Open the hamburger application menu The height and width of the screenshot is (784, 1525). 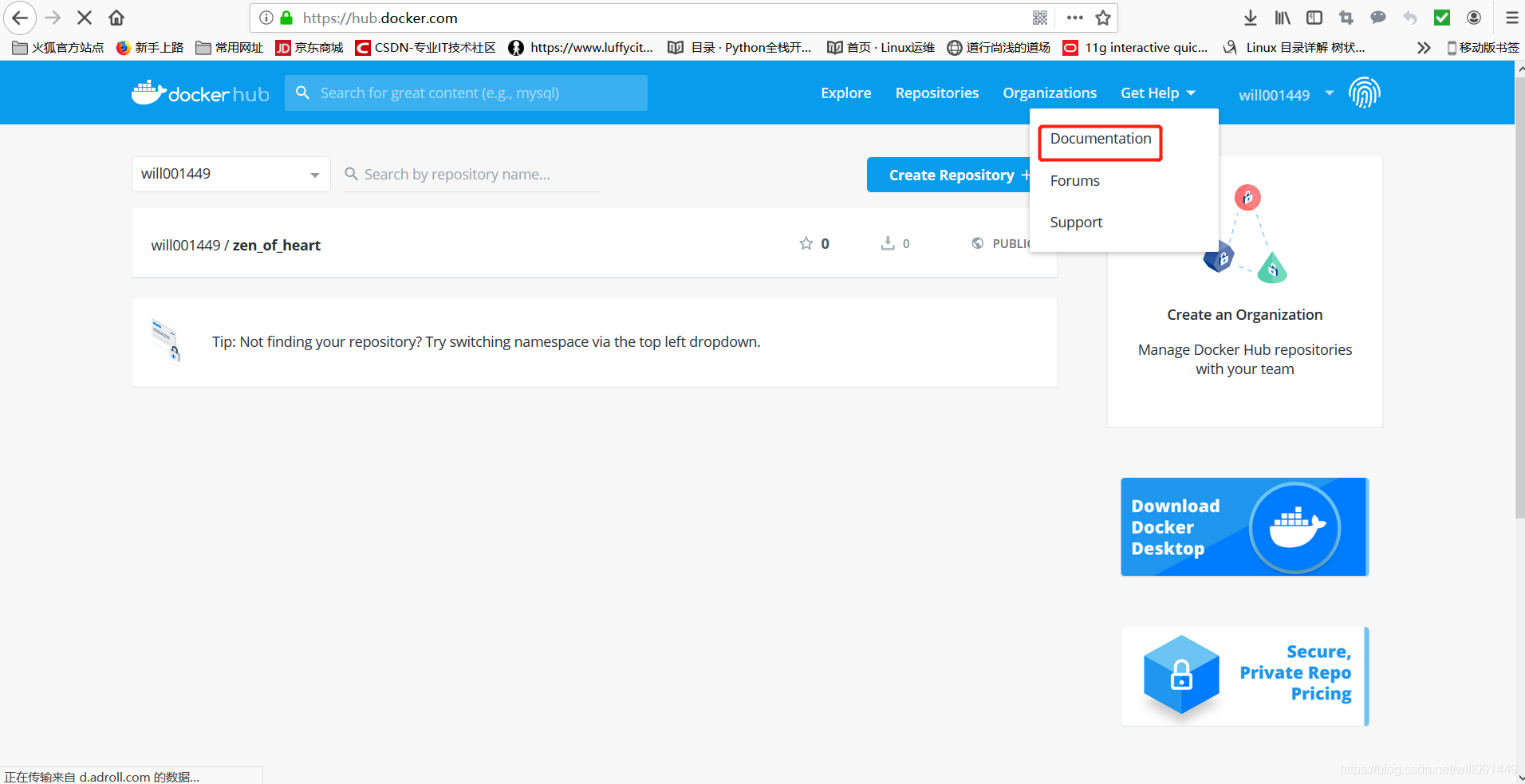point(1511,18)
